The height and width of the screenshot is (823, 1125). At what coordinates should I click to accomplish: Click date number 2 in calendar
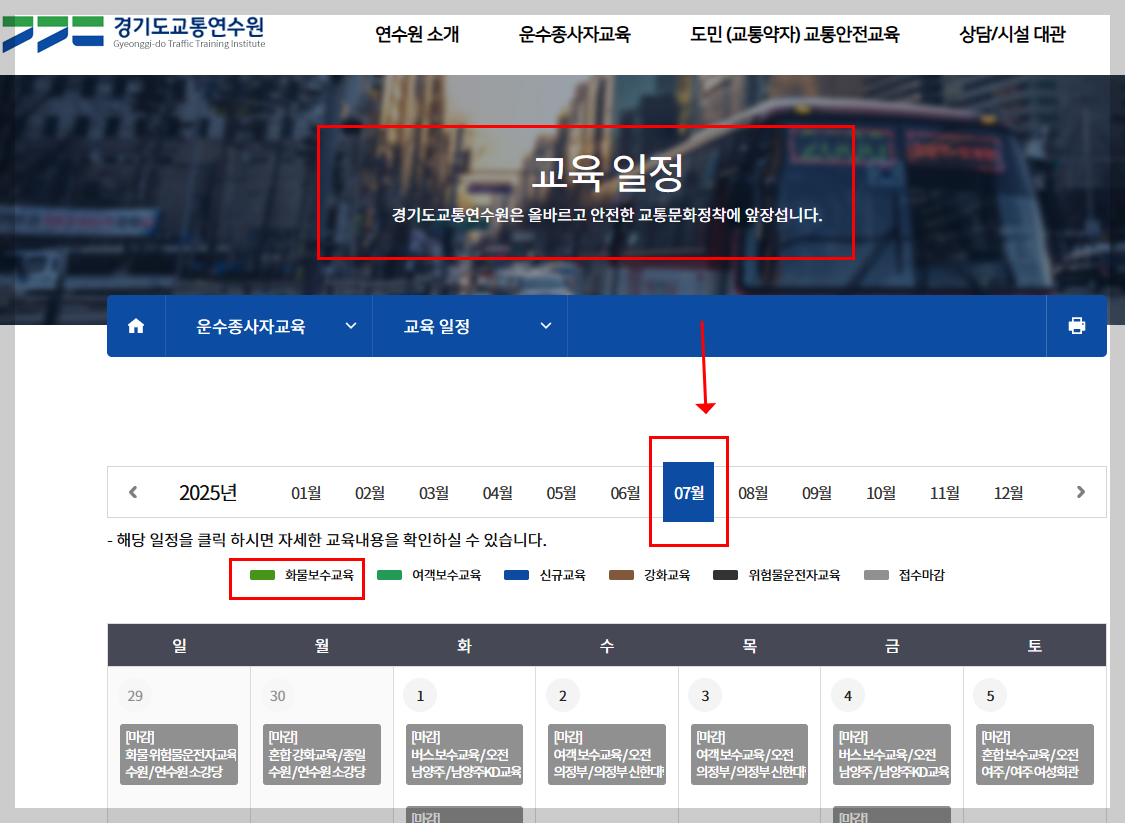coord(562,695)
